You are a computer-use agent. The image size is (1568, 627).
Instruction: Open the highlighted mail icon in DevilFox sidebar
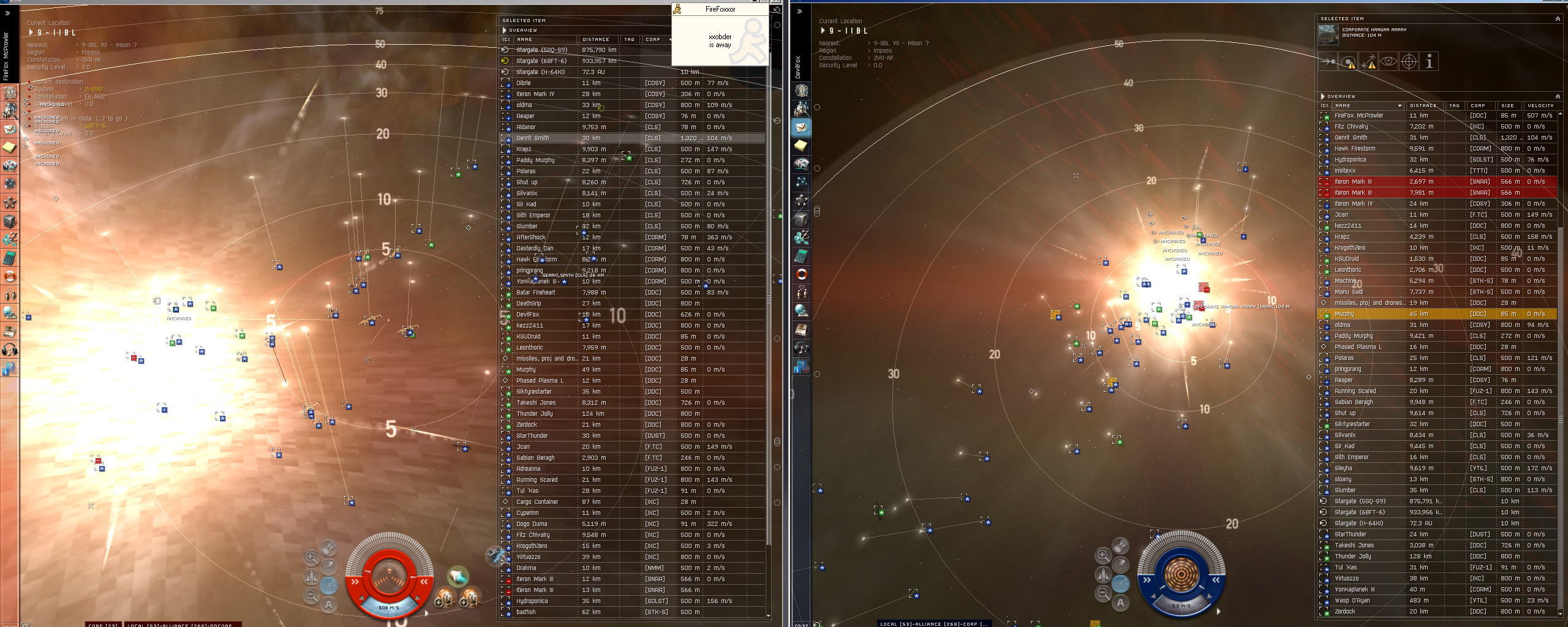(x=802, y=127)
